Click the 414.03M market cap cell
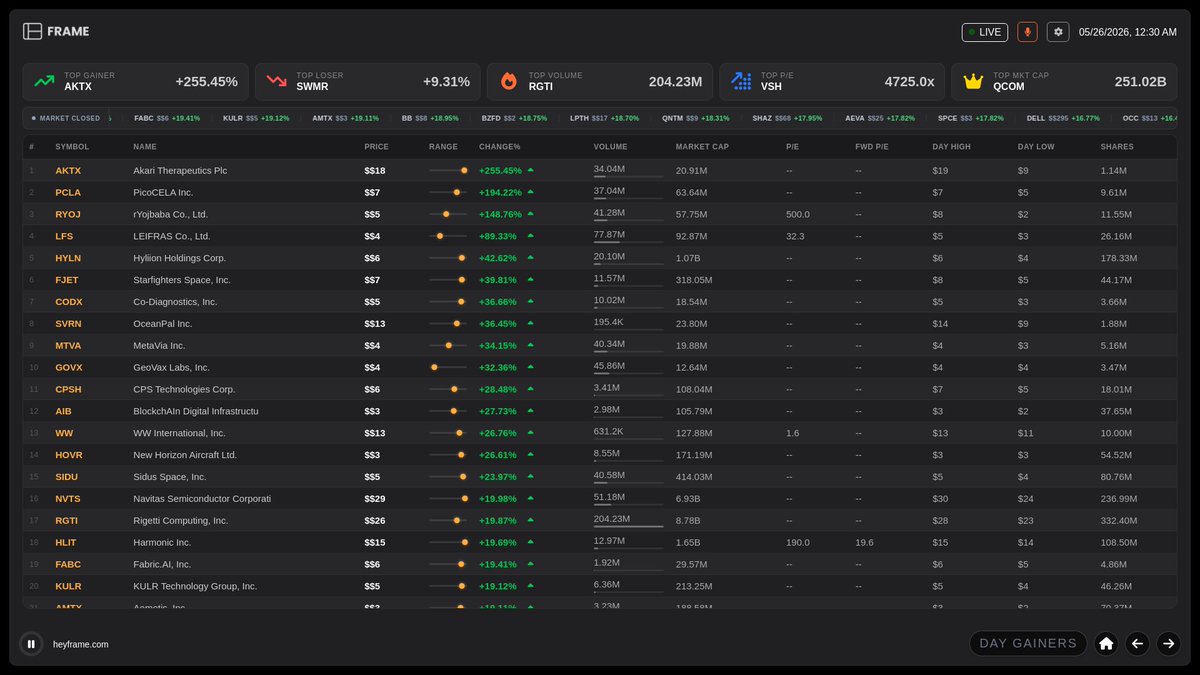 [x=694, y=476]
